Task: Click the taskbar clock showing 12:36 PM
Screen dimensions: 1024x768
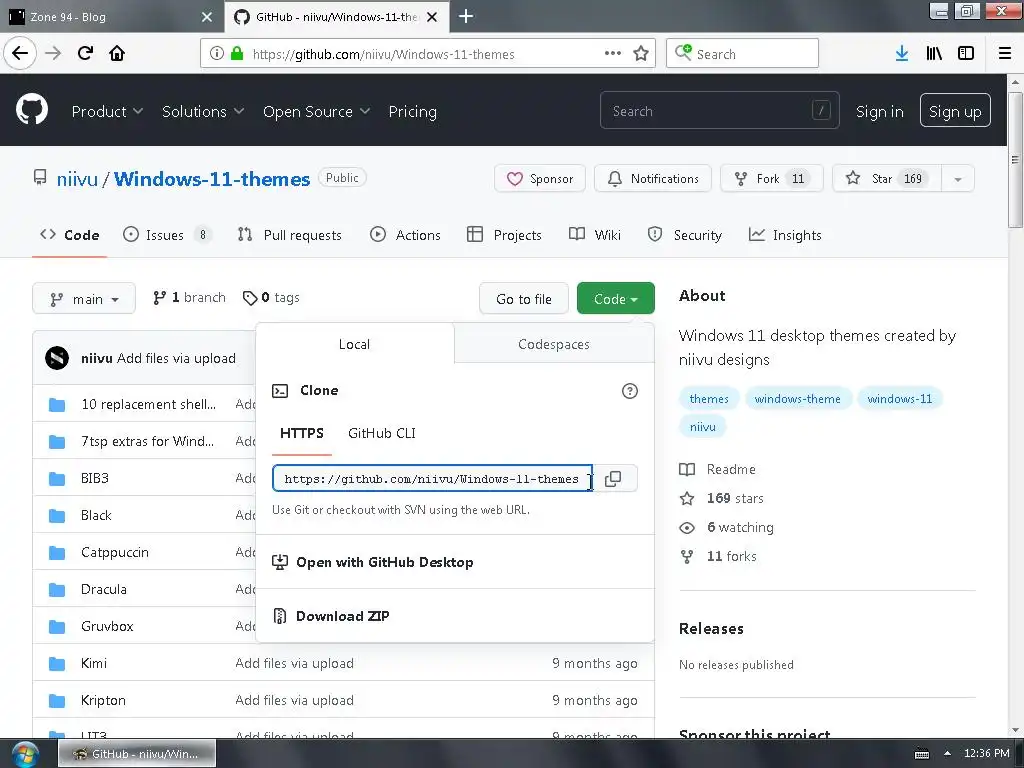Action: point(986,753)
